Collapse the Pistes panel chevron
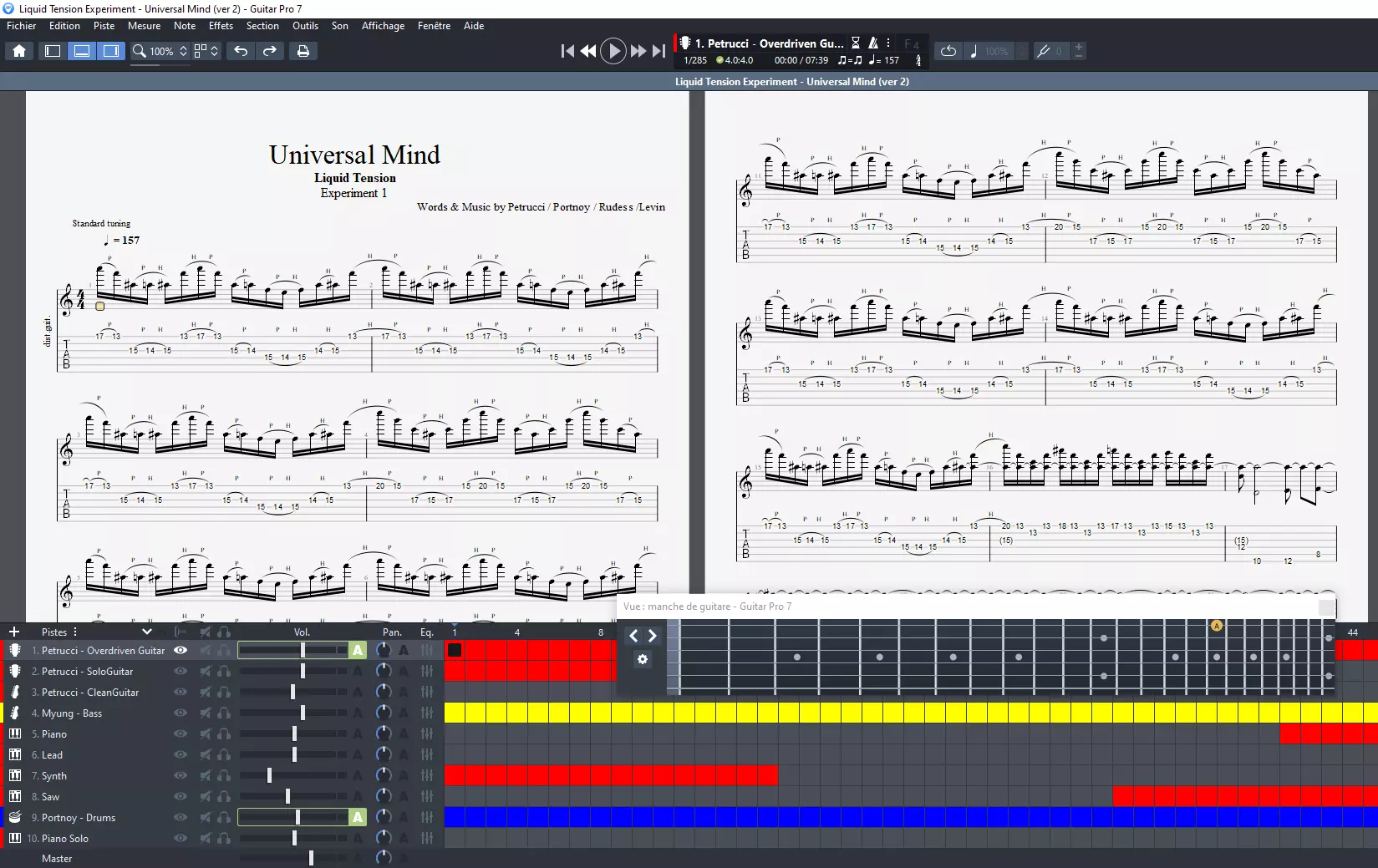The image size is (1378, 868). pos(147,632)
